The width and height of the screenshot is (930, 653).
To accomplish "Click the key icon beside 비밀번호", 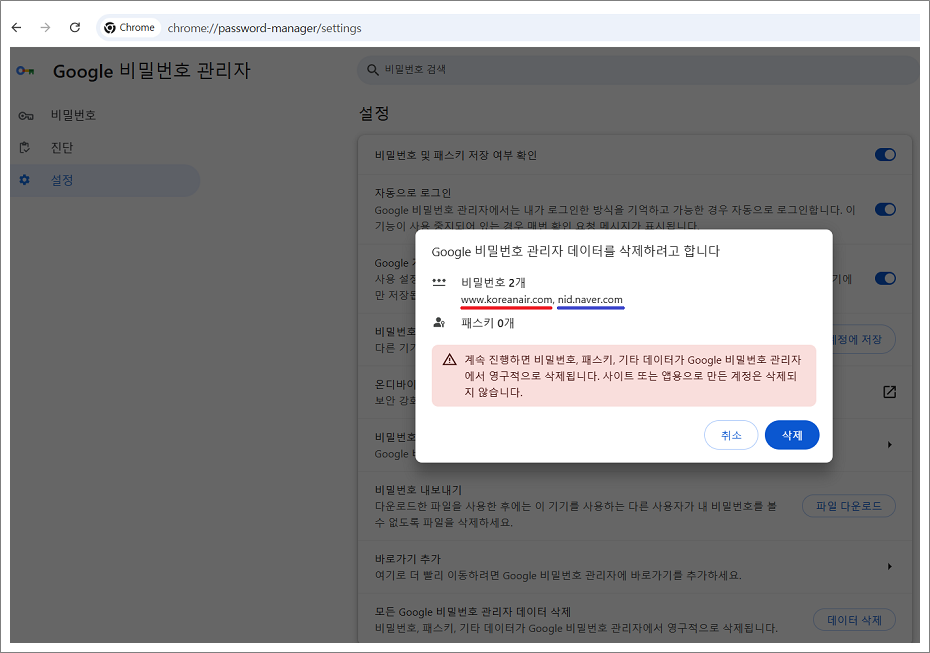I will tap(26, 116).
